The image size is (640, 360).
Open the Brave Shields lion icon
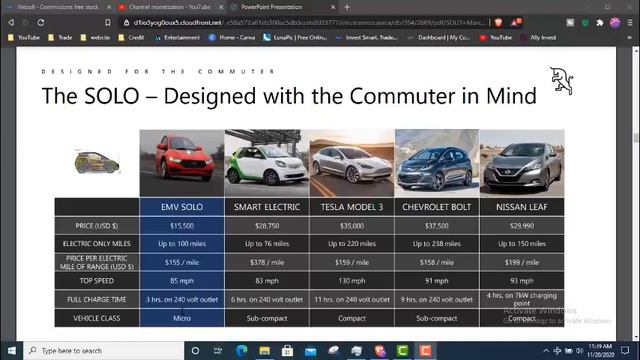[498, 22]
